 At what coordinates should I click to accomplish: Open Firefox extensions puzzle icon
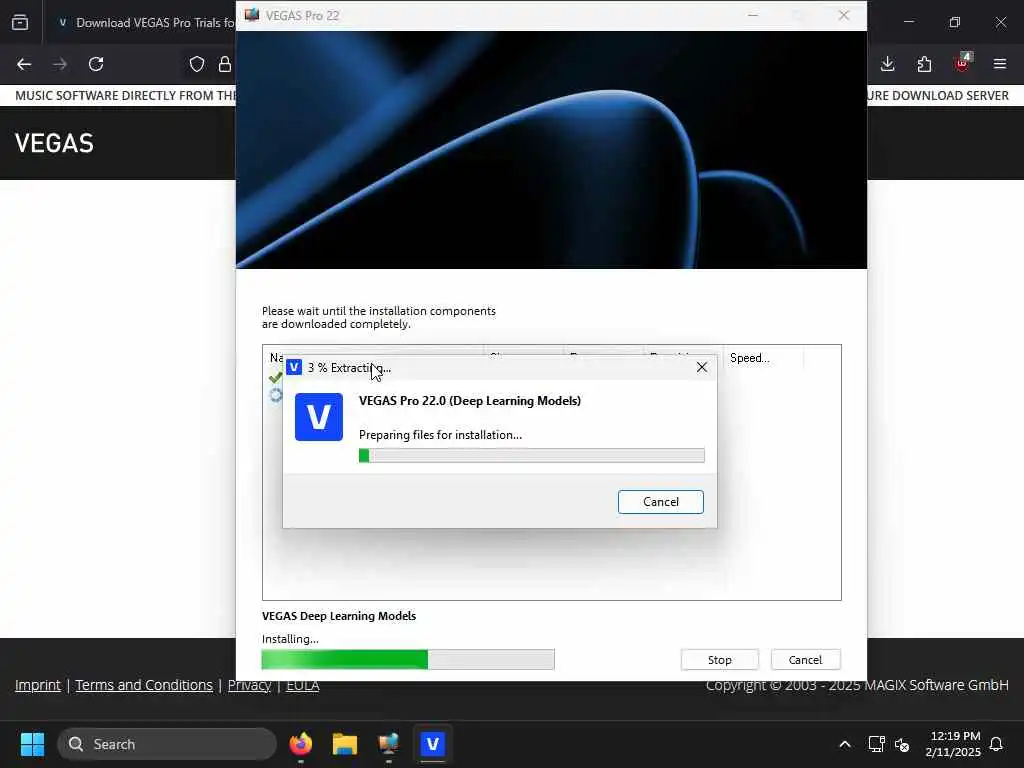(x=924, y=64)
